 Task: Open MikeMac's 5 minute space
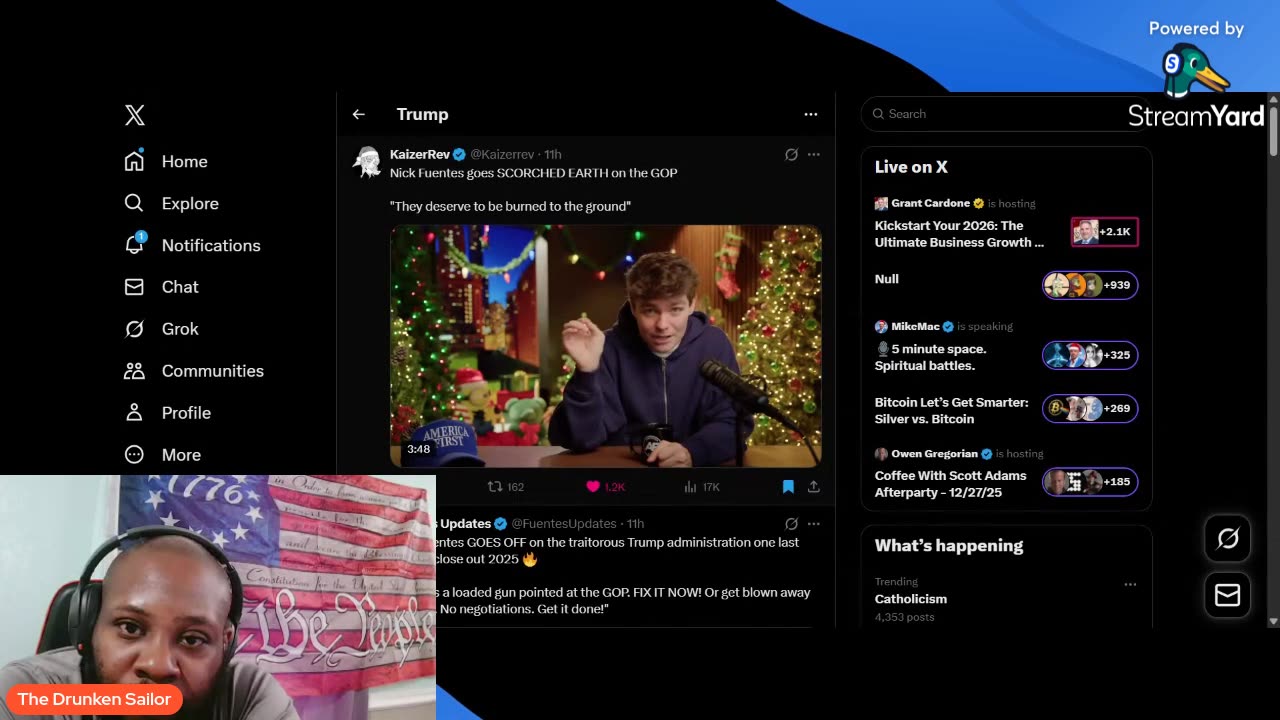click(x=930, y=357)
